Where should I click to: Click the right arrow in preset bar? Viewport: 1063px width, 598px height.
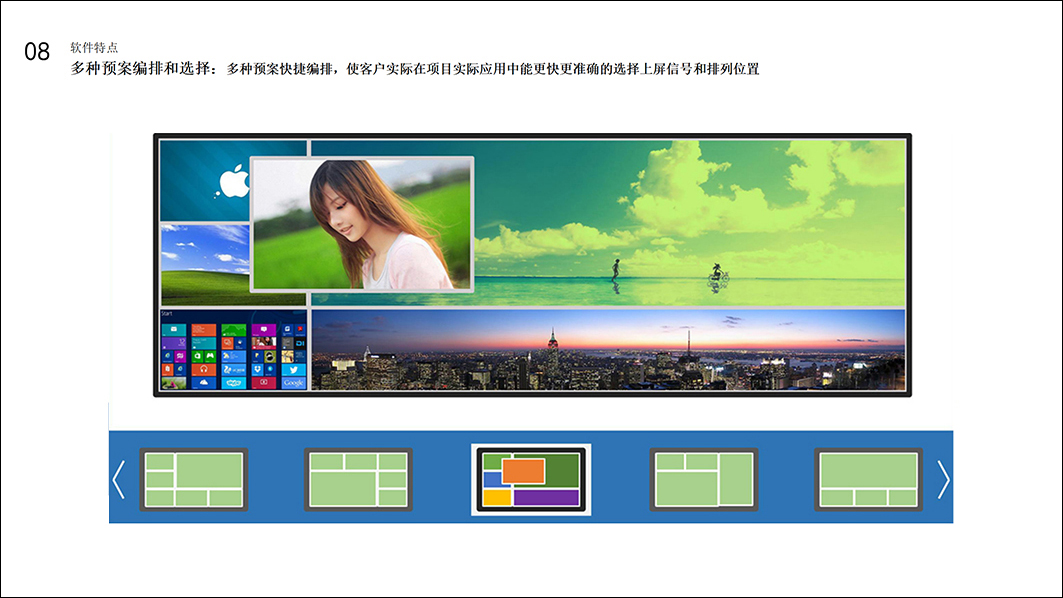(943, 479)
